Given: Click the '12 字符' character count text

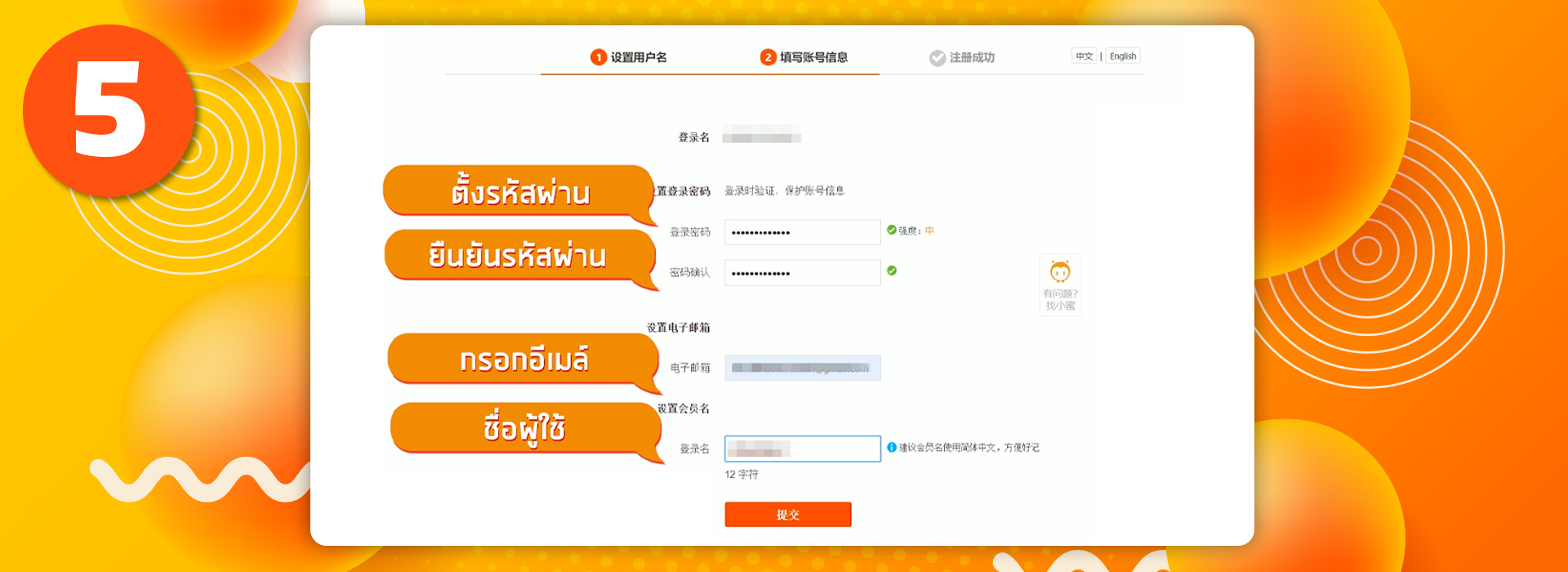Looking at the screenshot, I should 742,474.
